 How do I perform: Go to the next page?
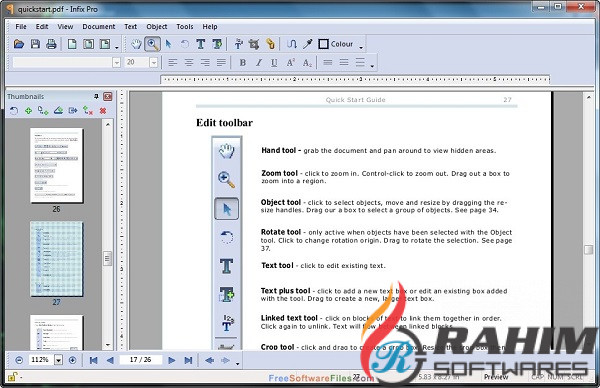[172, 360]
